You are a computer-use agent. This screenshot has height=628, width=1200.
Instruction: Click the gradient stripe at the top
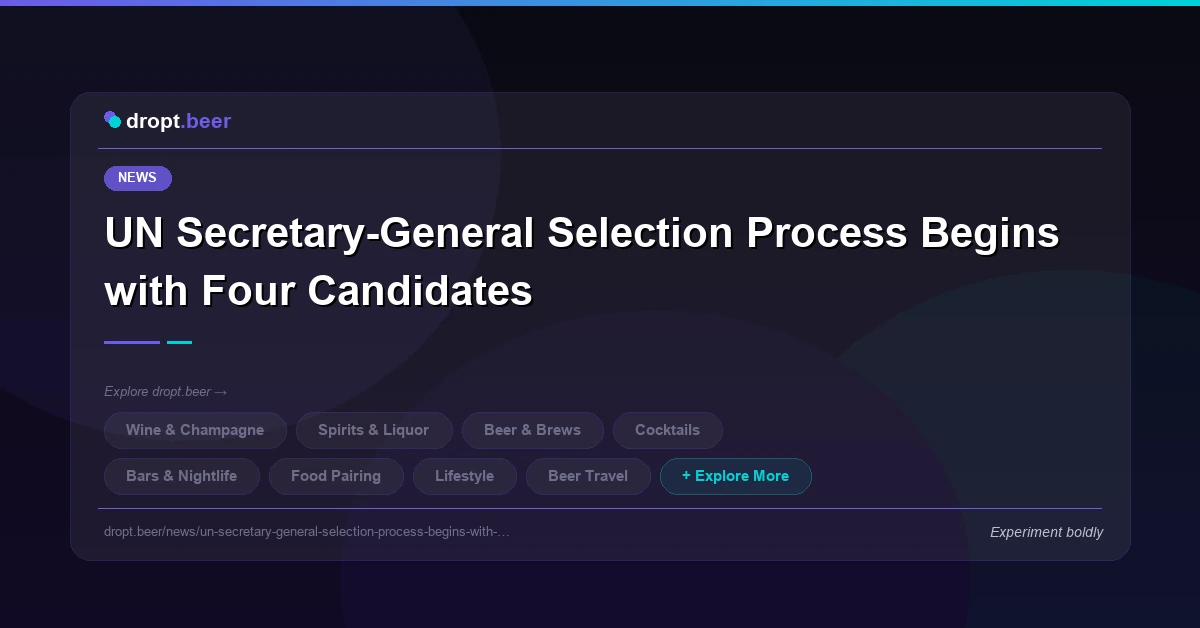tap(600, 3)
